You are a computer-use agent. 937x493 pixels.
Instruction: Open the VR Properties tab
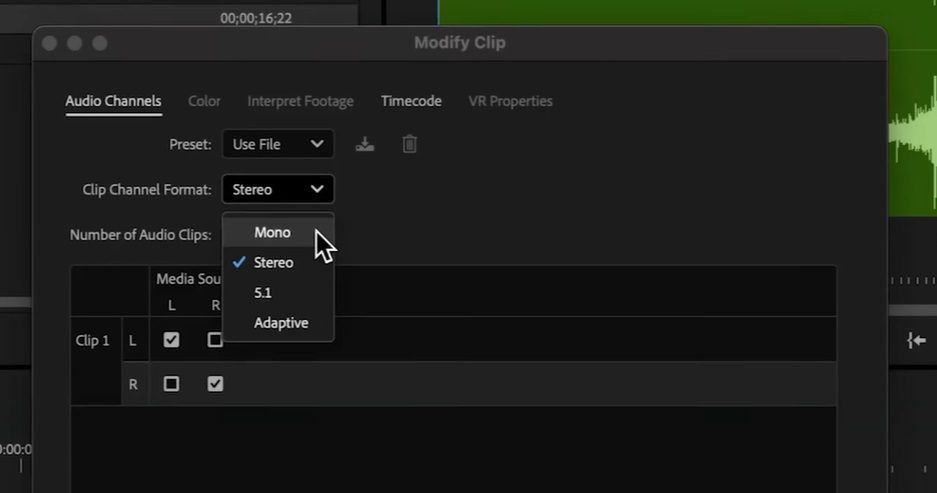click(510, 101)
